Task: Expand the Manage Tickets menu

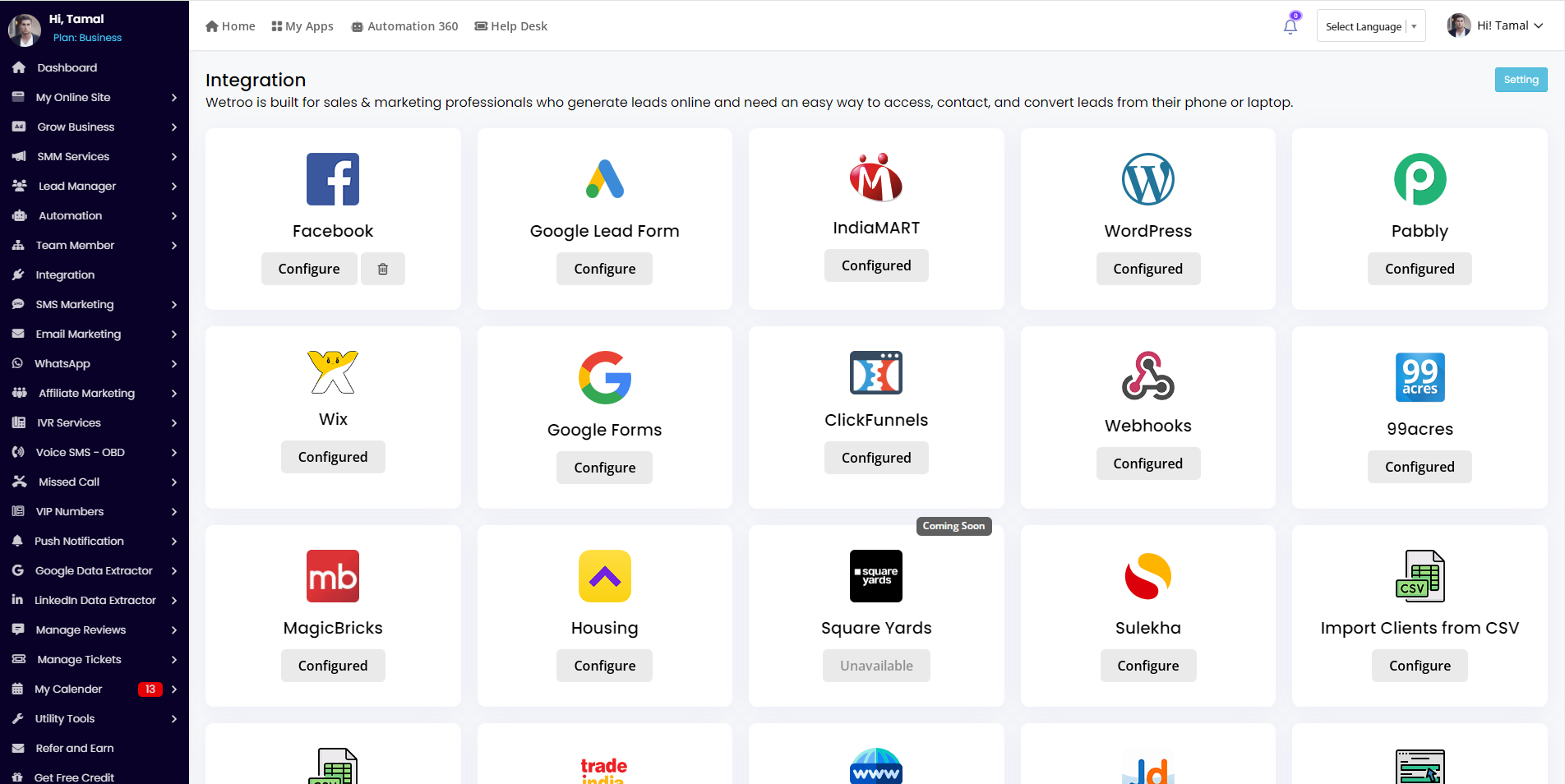Action: [x=95, y=659]
